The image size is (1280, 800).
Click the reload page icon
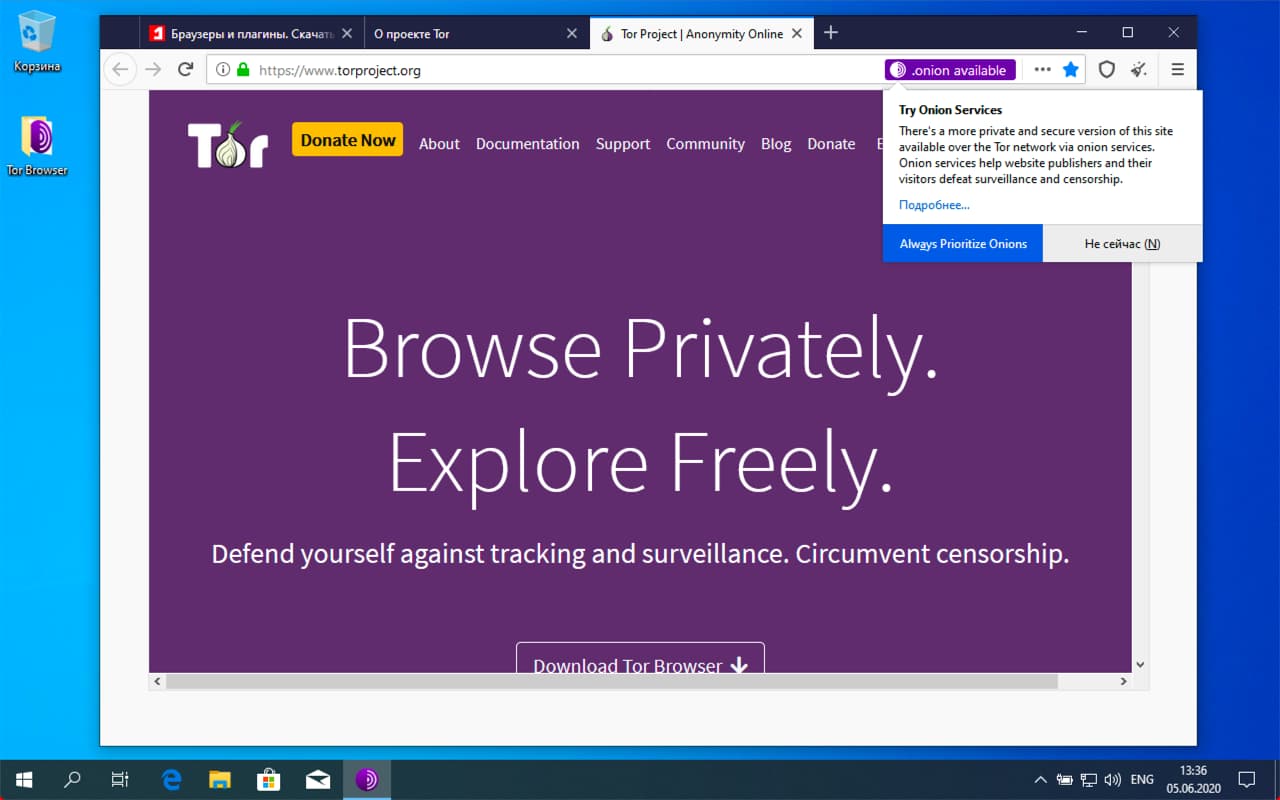point(185,70)
